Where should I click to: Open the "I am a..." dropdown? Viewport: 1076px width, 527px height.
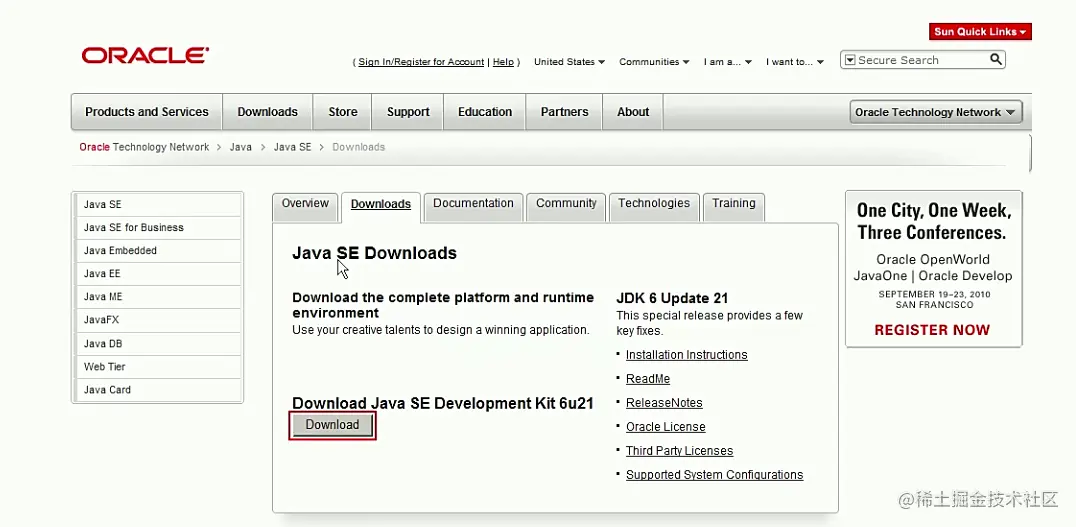(x=728, y=62)
